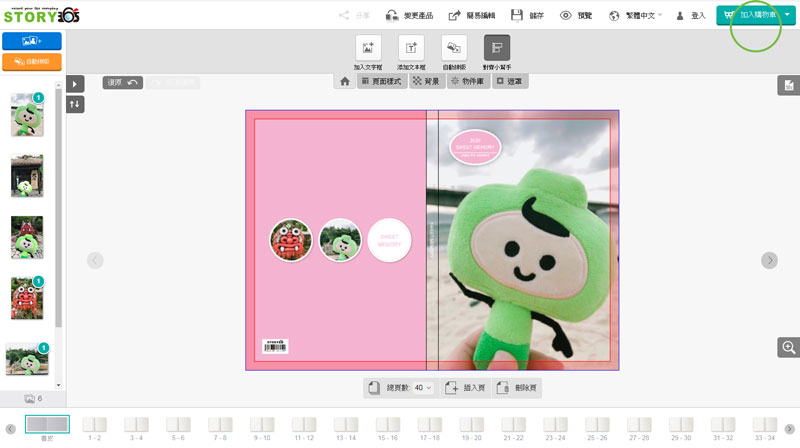Expand the 加入購物車 dropdown arrow
Screen dimensions: 800x448
pos(787,16)
